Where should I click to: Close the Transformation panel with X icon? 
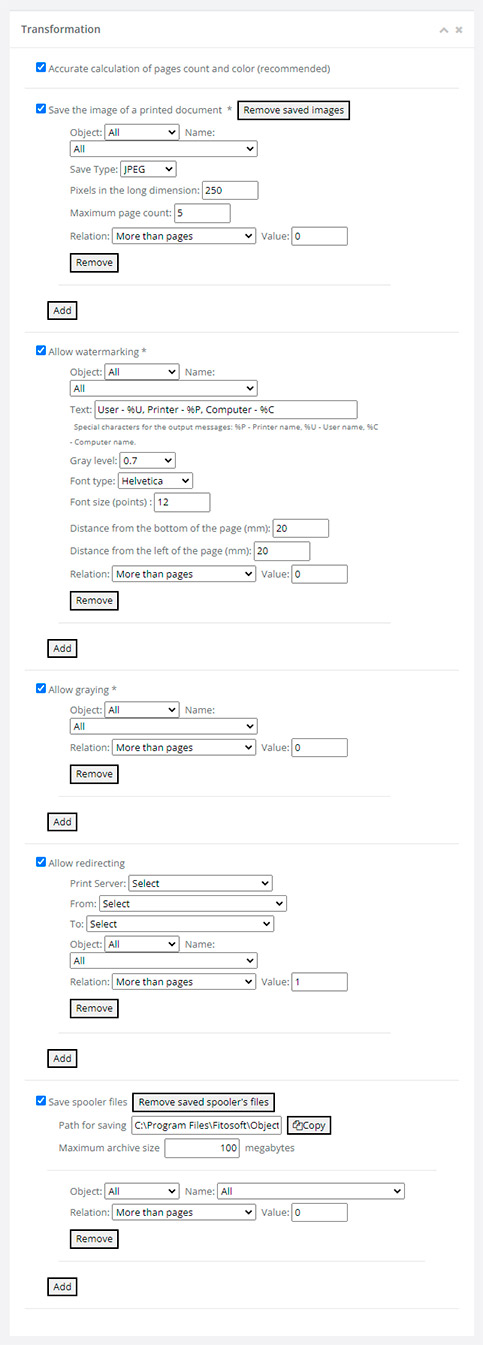click(459, 30)
